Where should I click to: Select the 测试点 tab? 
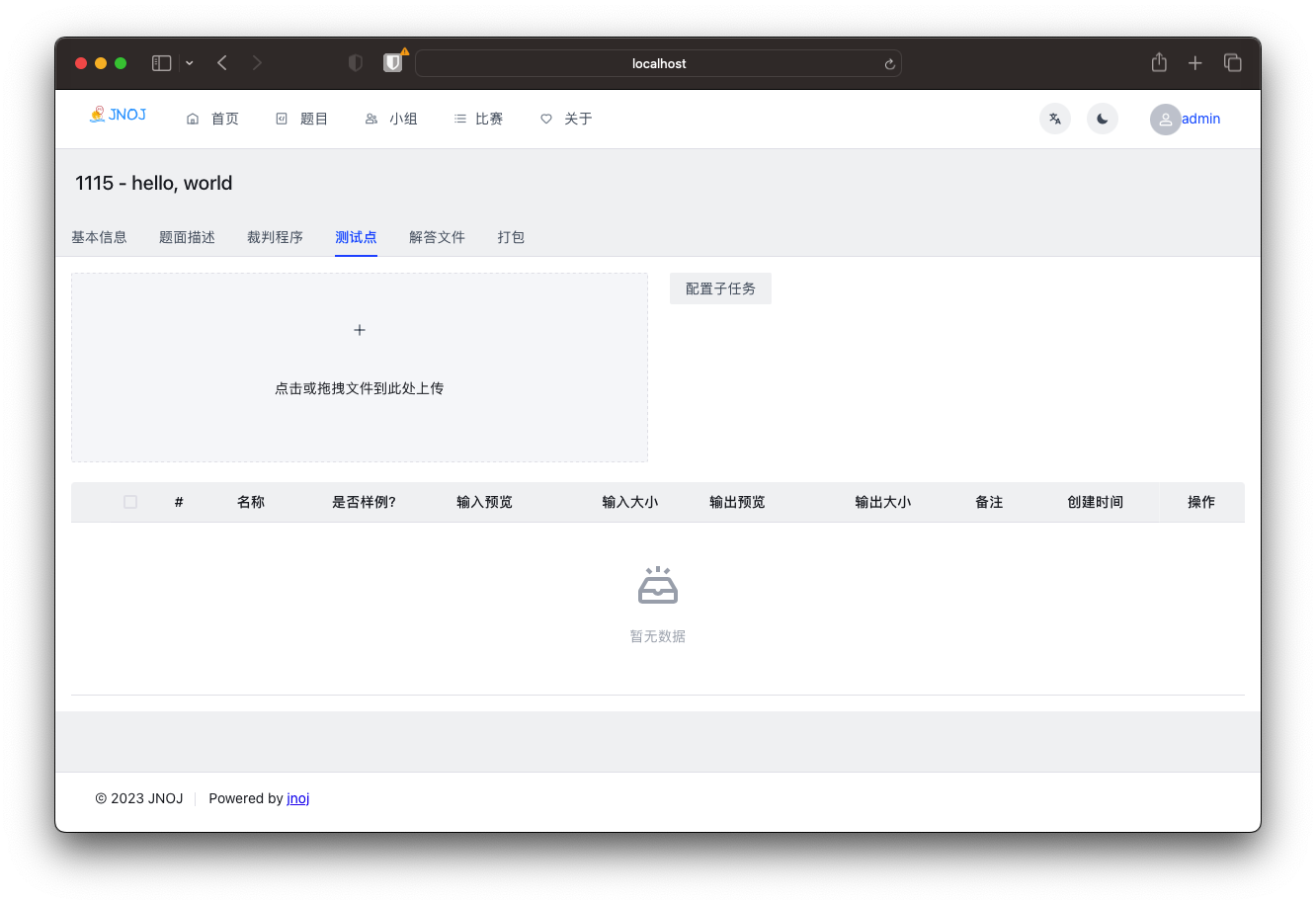click(356, 237)
